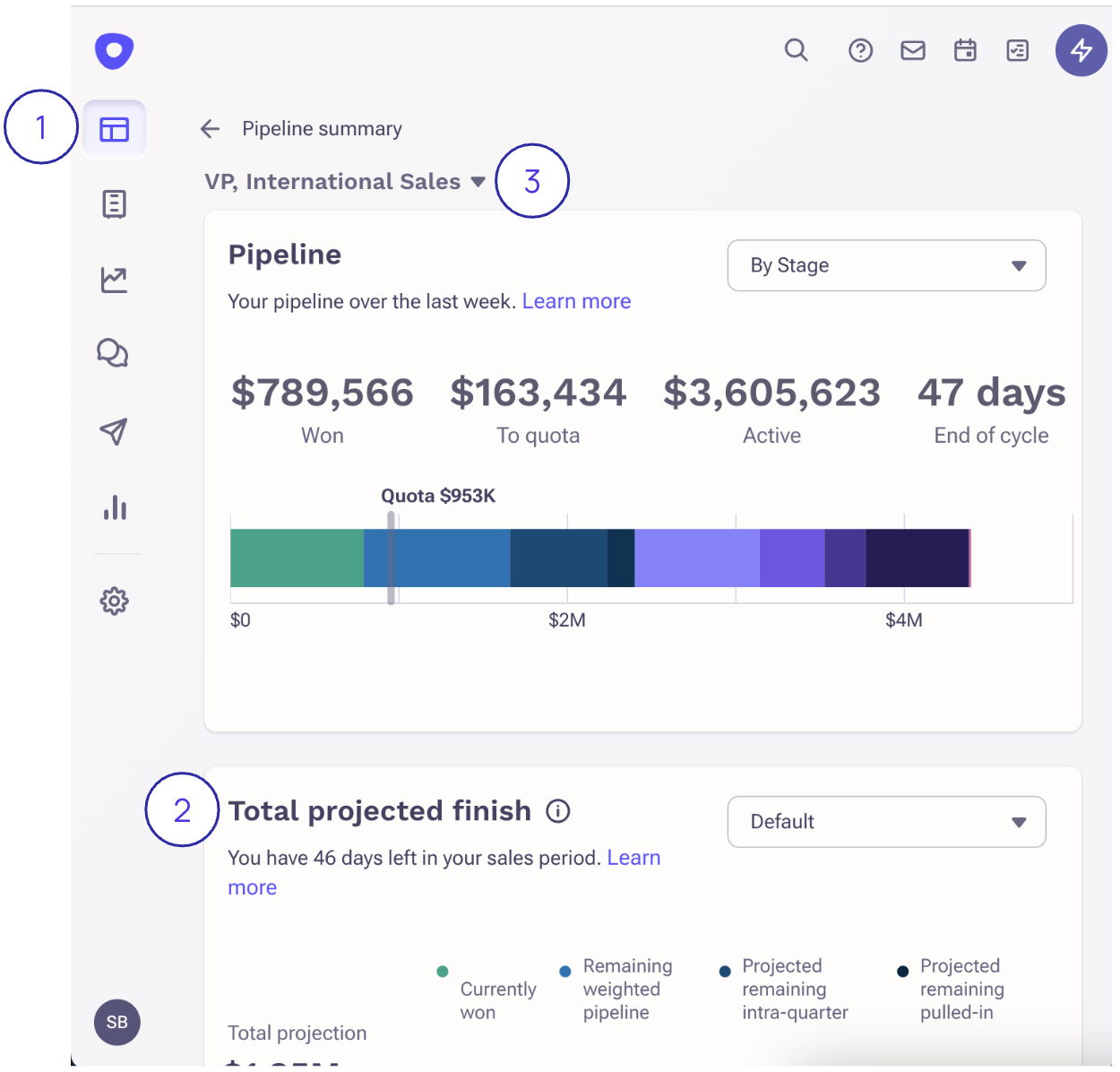Open the settings gear icon
The image size is (1120, 1072).
[x=114, y=601]
